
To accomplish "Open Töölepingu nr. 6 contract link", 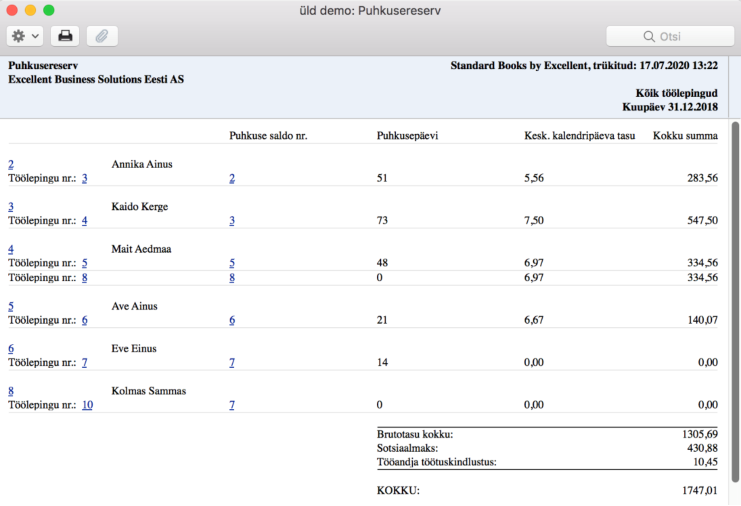I will point(85,320).
